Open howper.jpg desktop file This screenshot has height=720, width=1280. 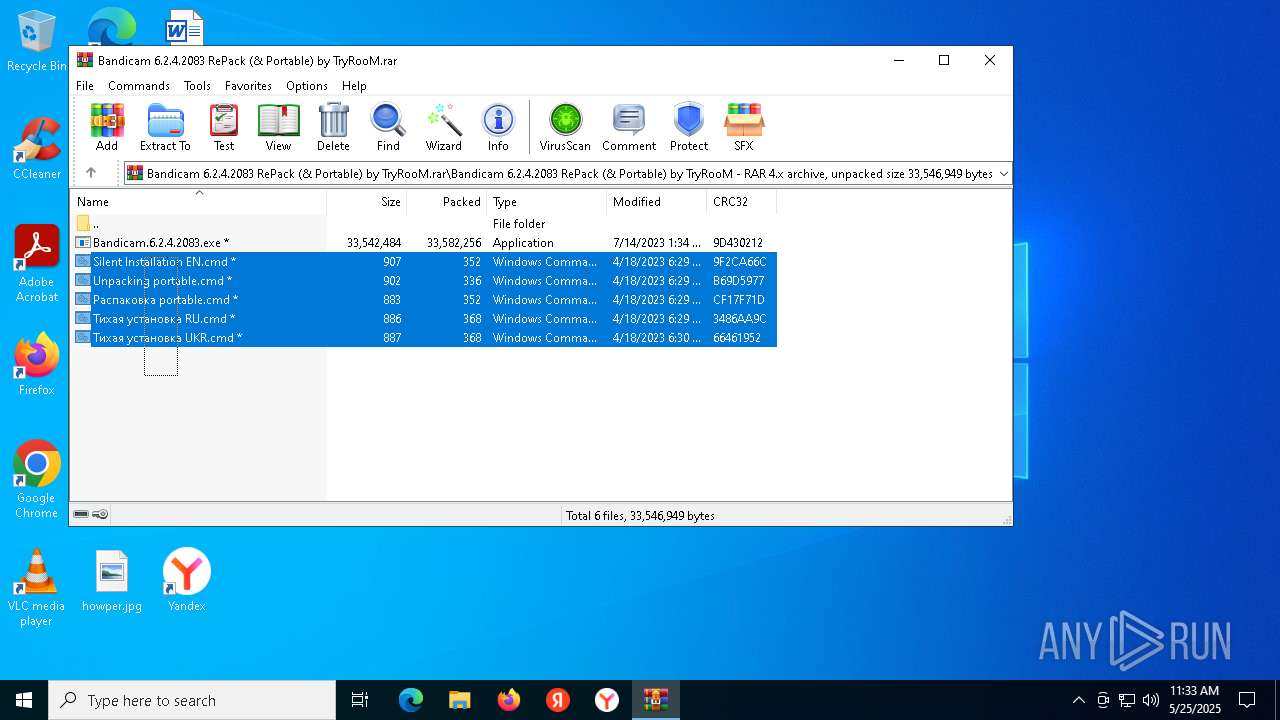coord(112,580)
